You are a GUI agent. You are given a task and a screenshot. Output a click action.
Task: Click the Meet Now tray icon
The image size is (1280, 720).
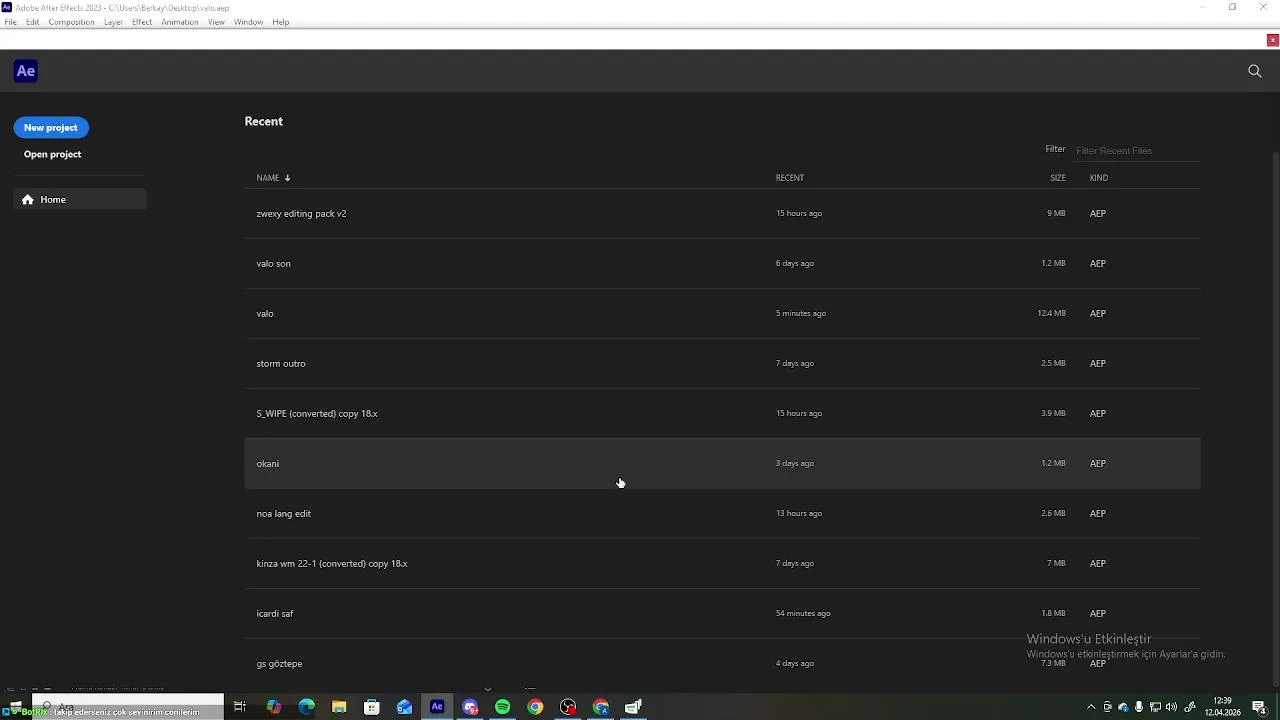(1107, 707)
